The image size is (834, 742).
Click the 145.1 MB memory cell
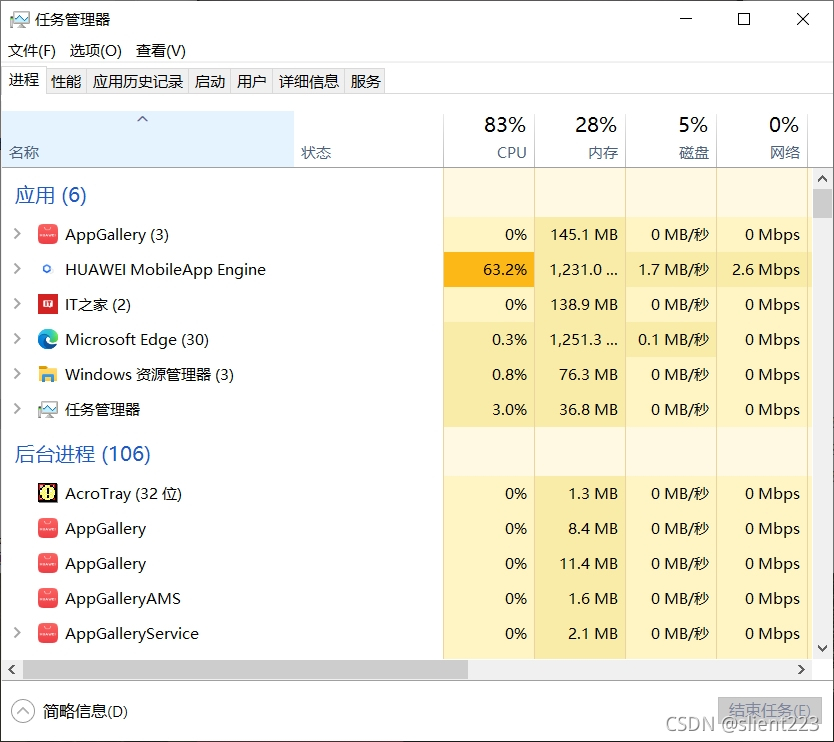pyautogui.click(x=580, y=235)
